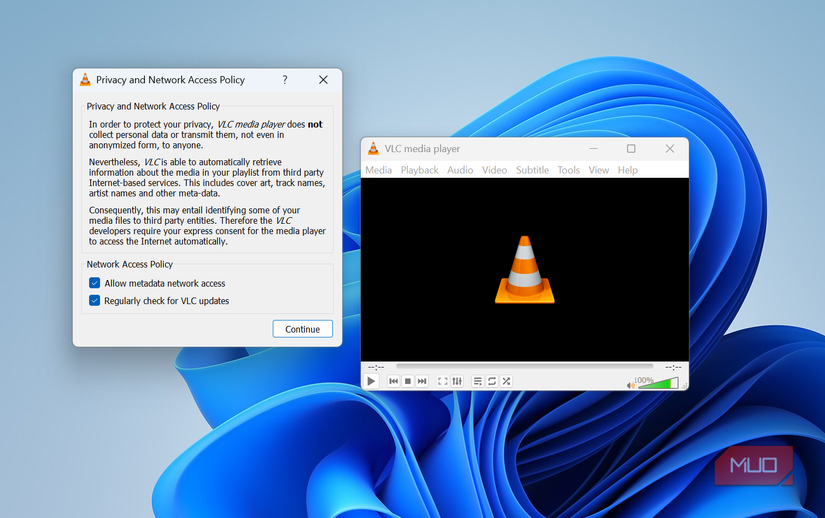Click VLC cone icon in dialog title bar

click(x=85, y=79)
